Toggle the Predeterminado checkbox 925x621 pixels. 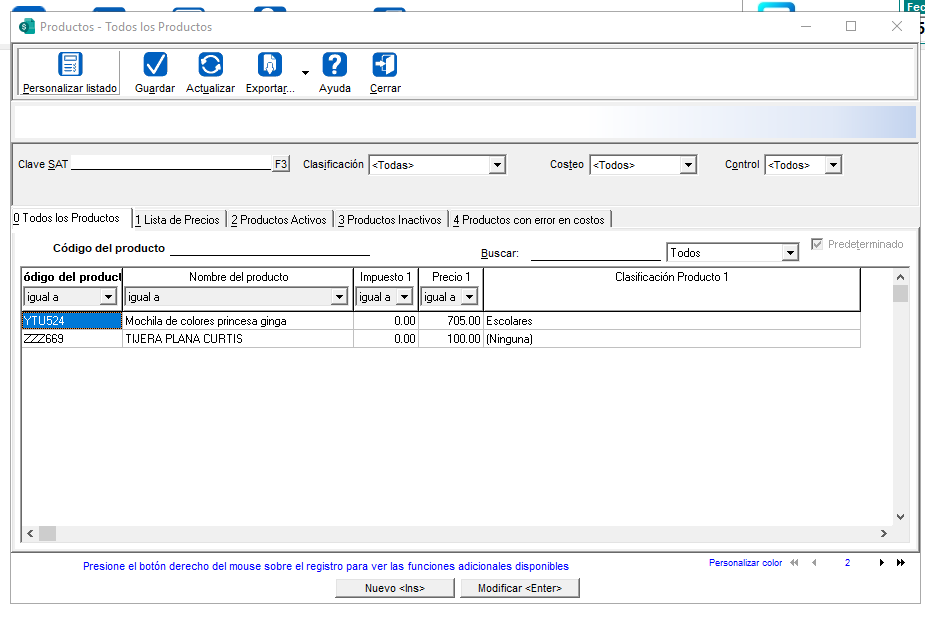coord(817,244)
